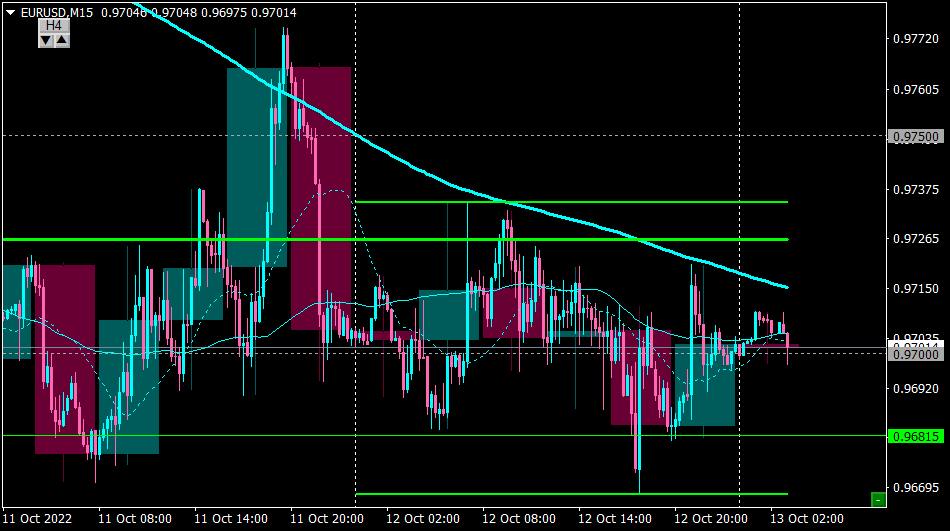This screenshot has height=531, width=950.
Task: Click the up arrow under H4
Action: tap(62, 41)
